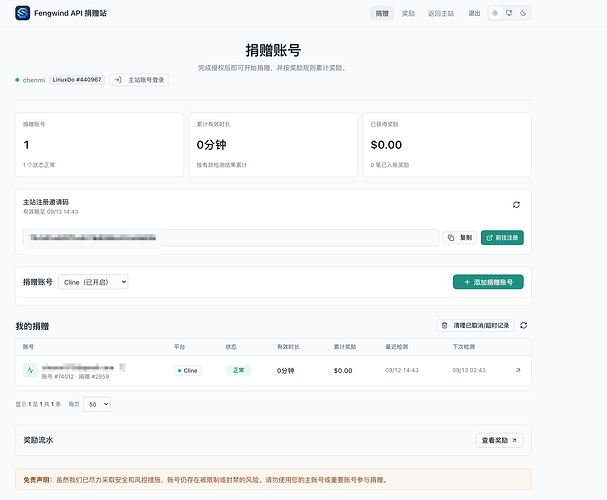The width and height of the screenshot is (607, 500).
Task: Click the 09/12 14:43 last check time
Action: (x=402, y=370)
